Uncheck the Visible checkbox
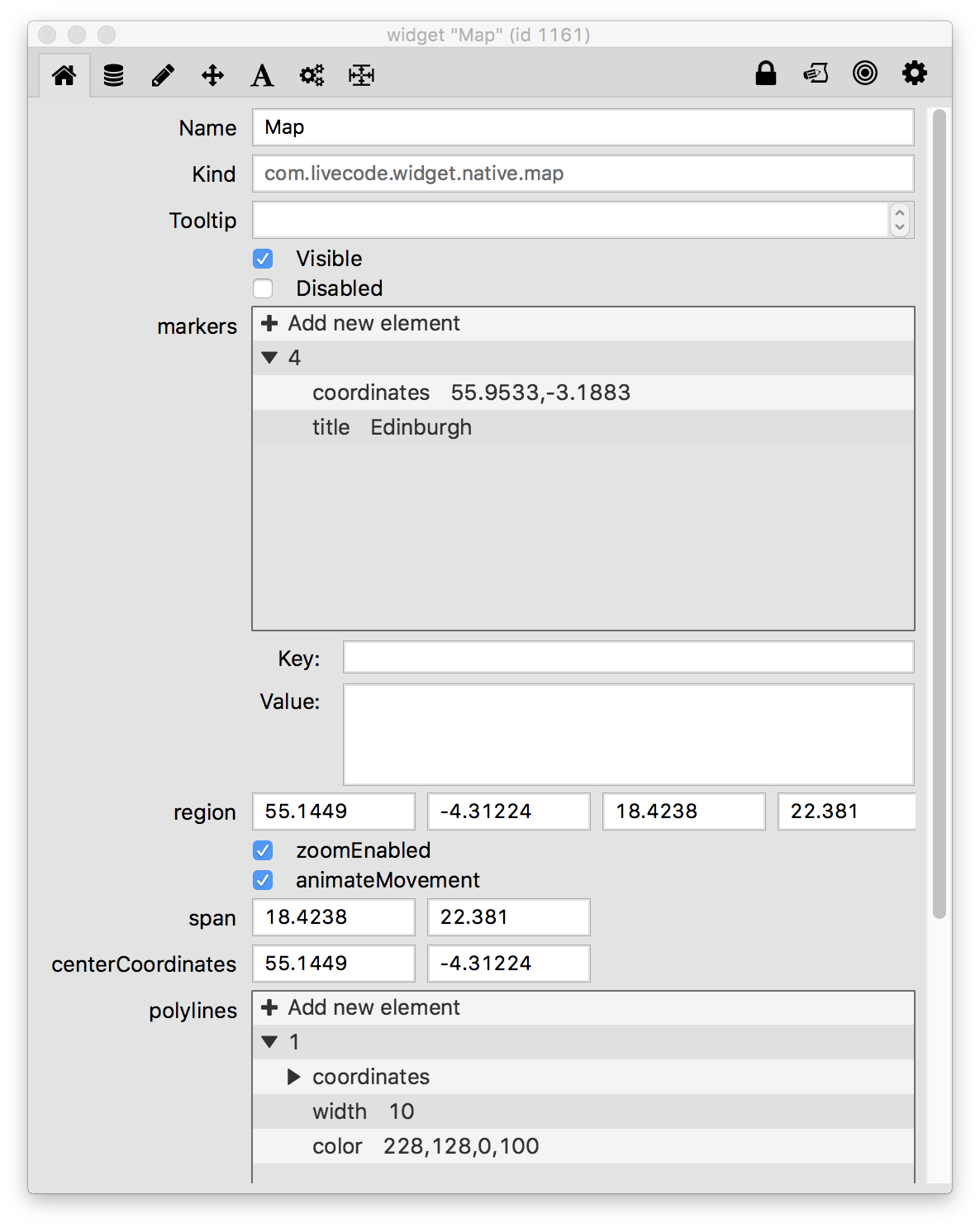The image size is (980, 1228). [263, 259]
